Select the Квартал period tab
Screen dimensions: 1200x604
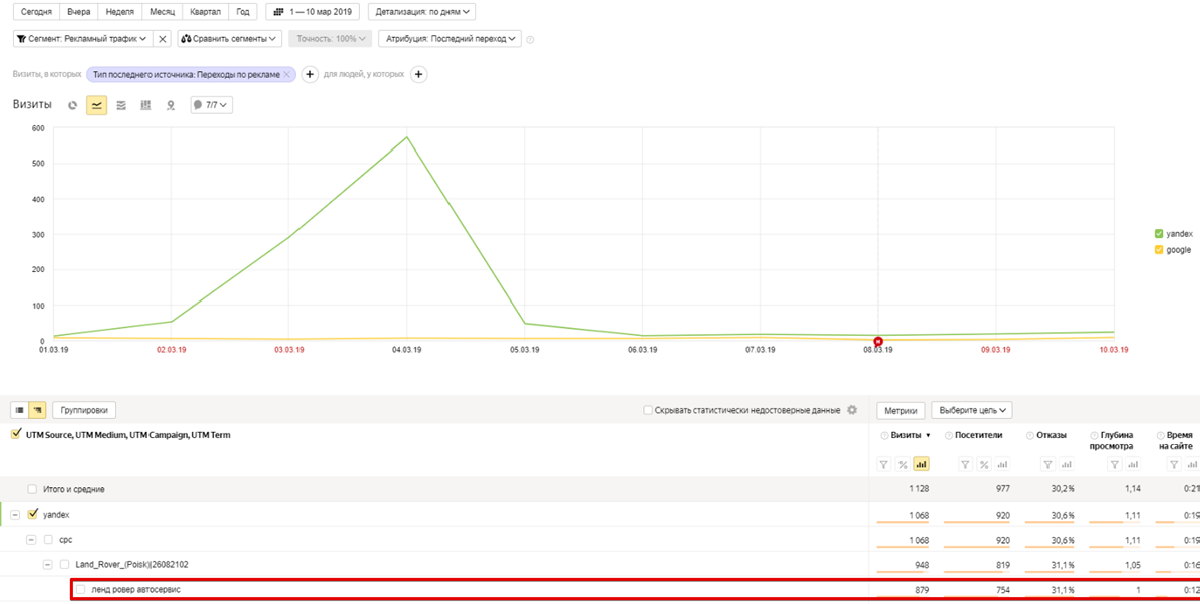tap(204, 12)
